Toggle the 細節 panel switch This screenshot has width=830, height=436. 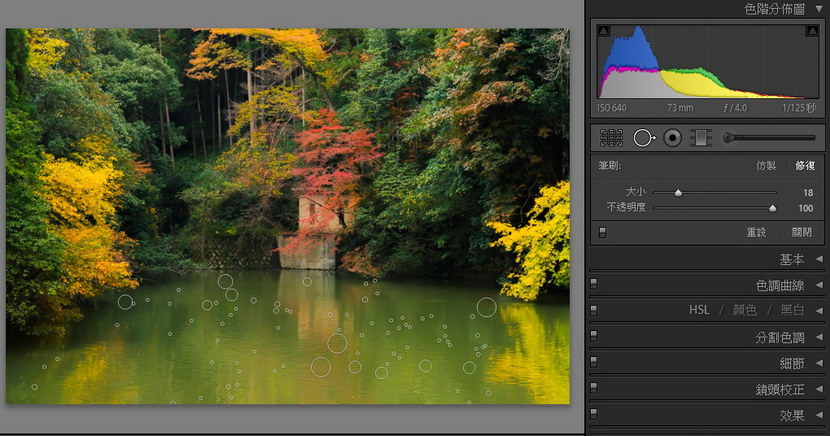[x=594, y=362]
